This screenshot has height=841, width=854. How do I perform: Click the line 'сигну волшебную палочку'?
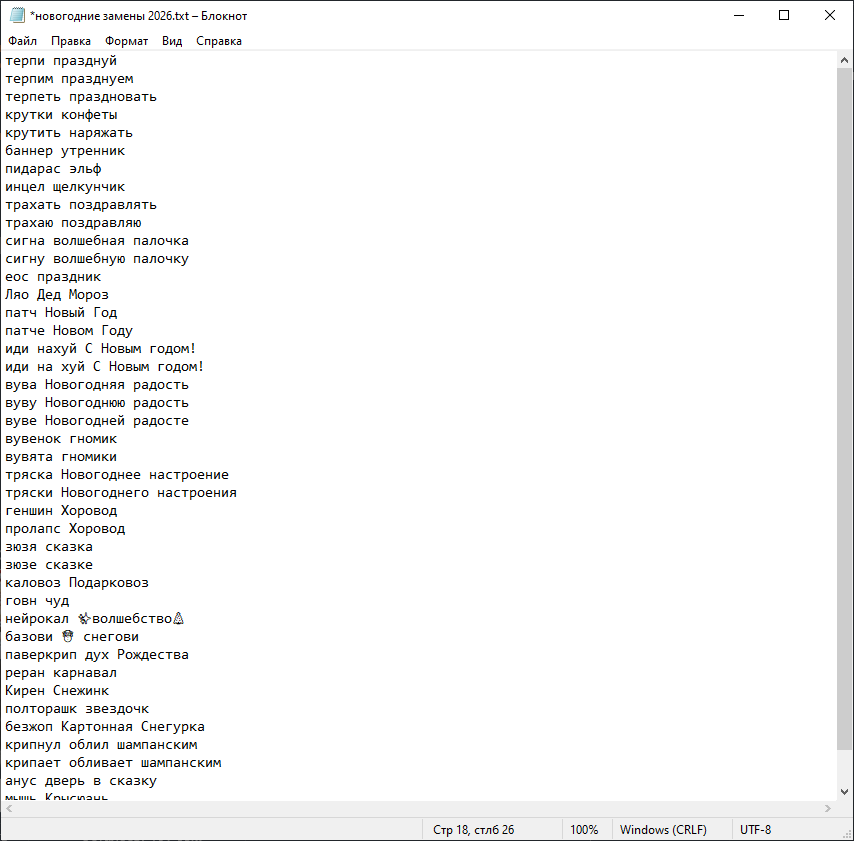97,259
